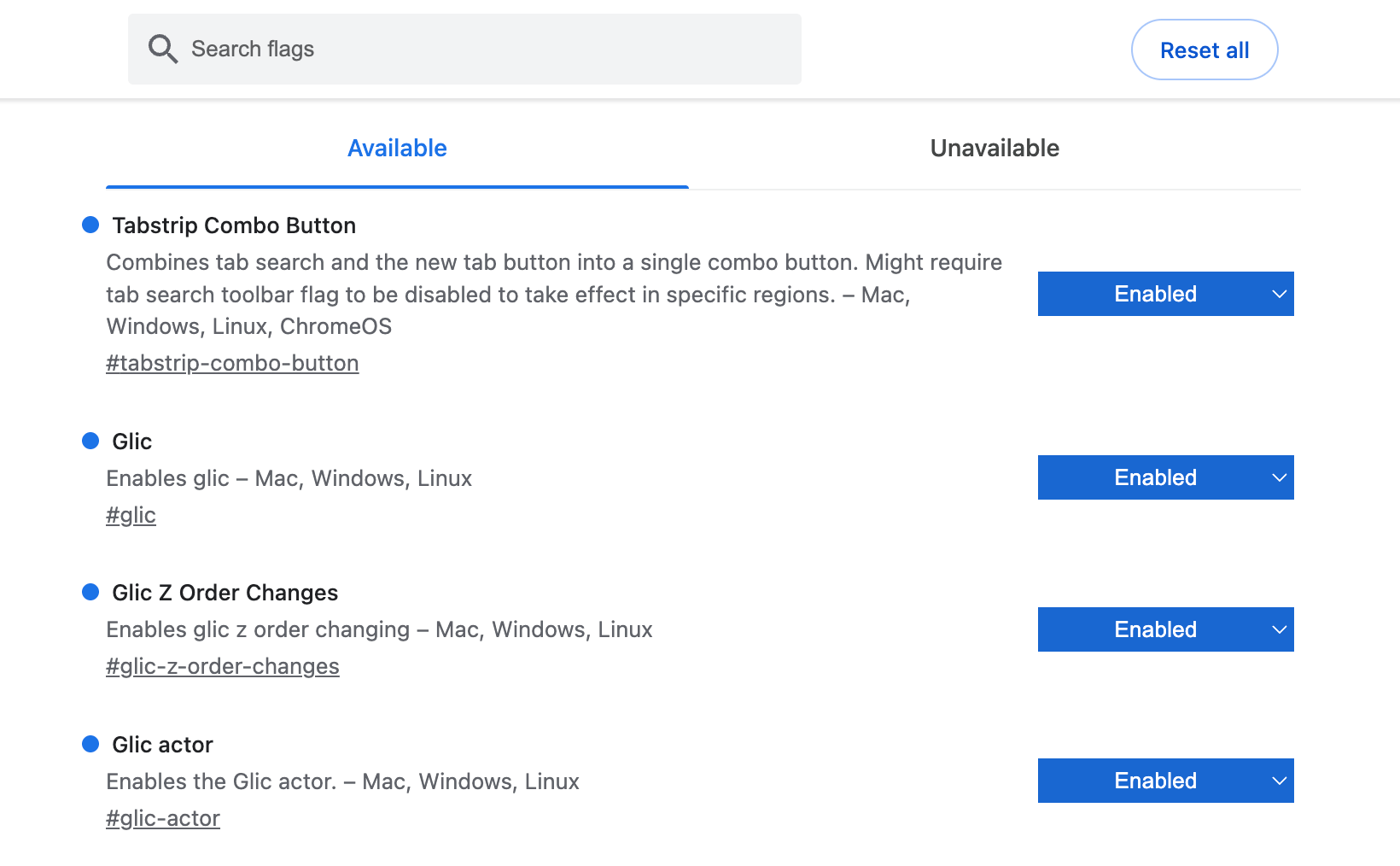
Task: Click the blue dot beside Glic
Action: click(x=91, y=440)
